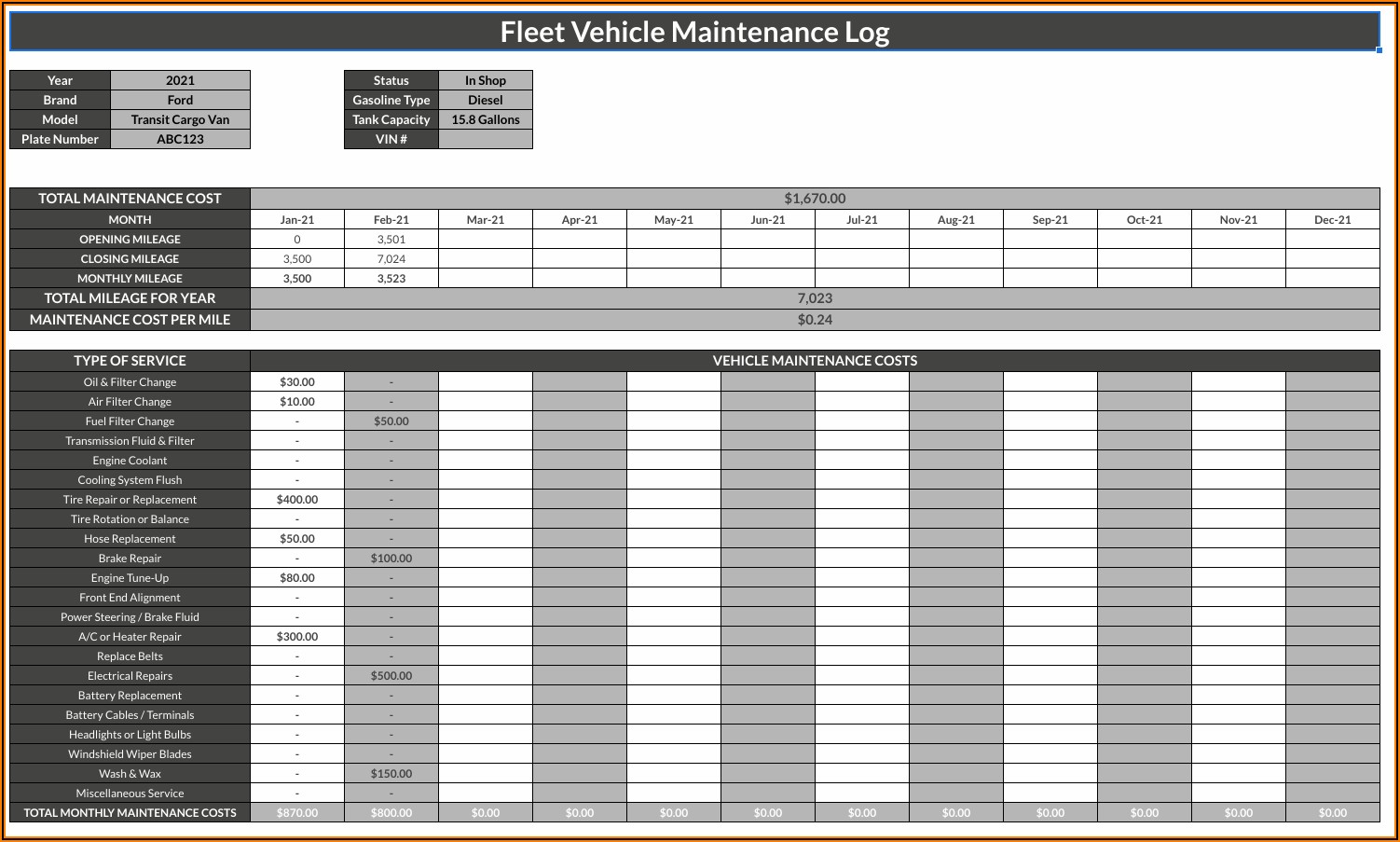Click the Mar-21 column header
The image size is (1400, 842).
tap(486, 220)
